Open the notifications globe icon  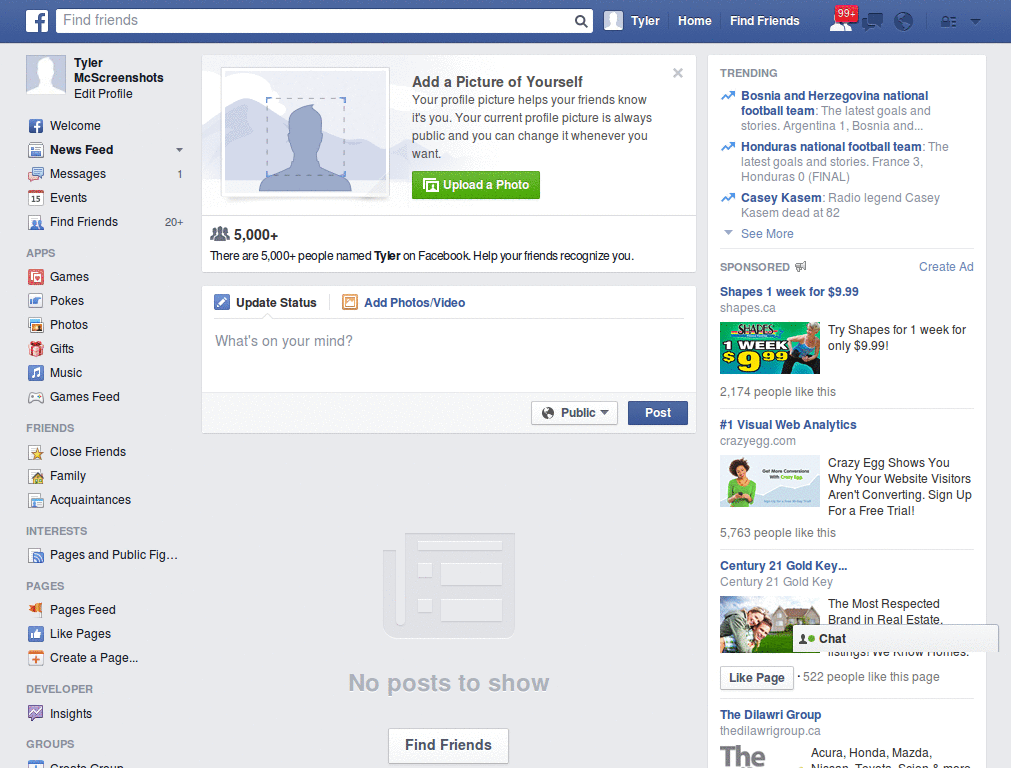pos(903,22)
